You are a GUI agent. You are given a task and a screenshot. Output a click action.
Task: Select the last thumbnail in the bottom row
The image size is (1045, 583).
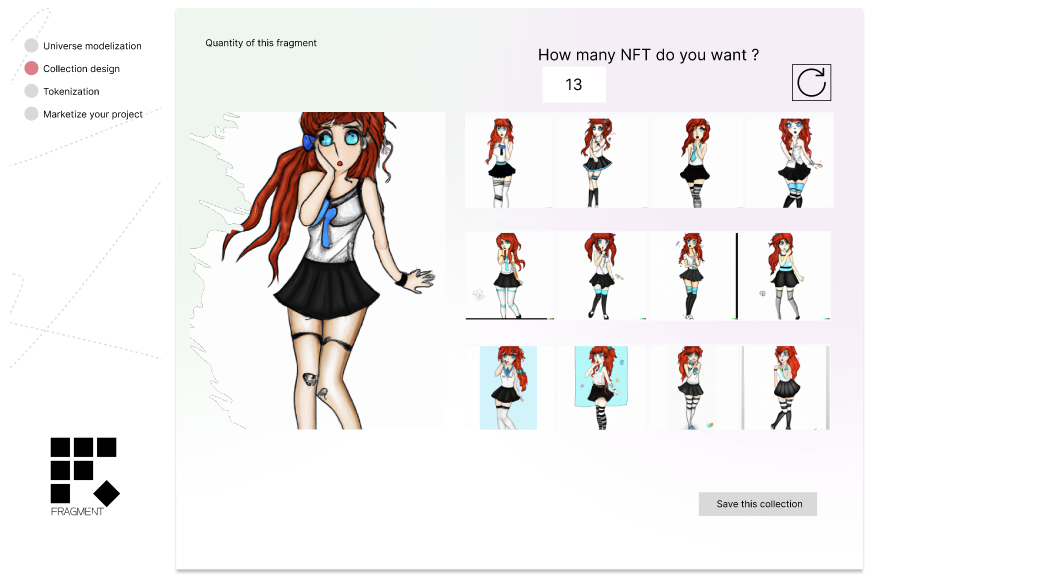point(786,388)
